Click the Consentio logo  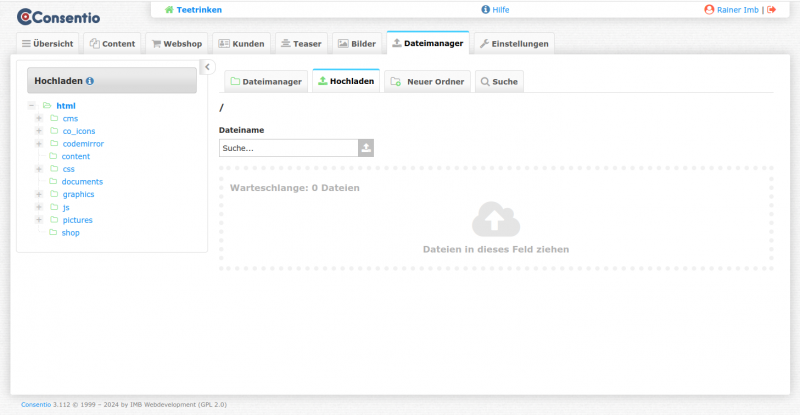(x=58, y=16)
